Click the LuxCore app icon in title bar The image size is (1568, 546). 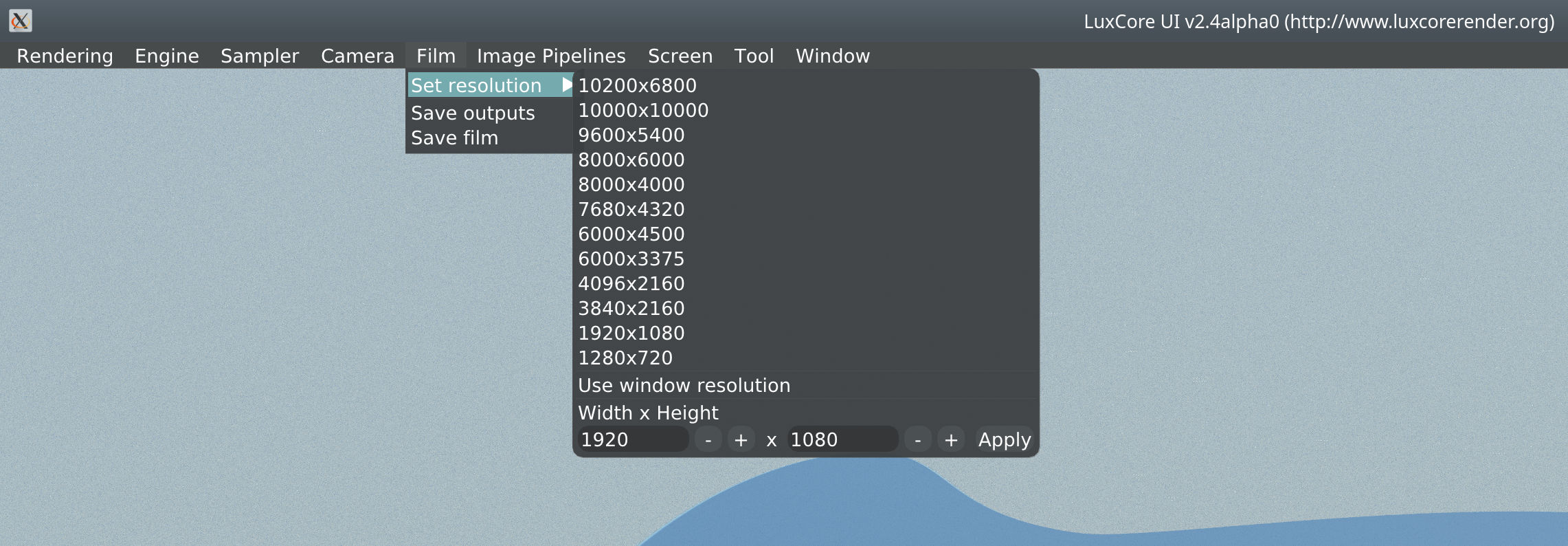[21, 21]
